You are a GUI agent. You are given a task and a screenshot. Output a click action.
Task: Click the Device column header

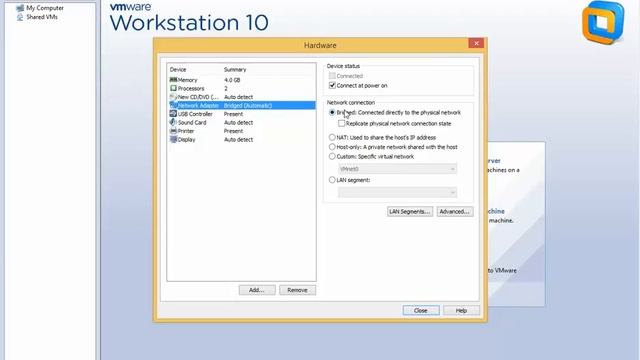(178, 69)
